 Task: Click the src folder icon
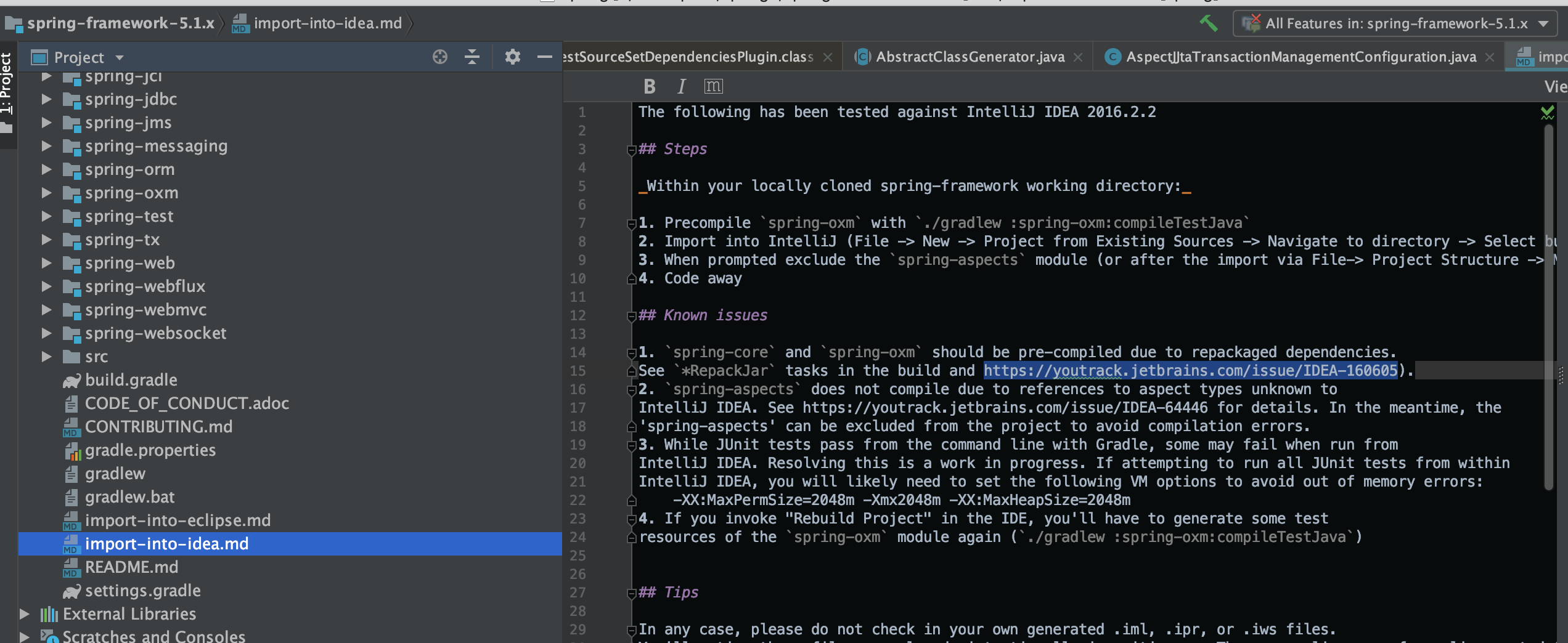coord(71,357)
